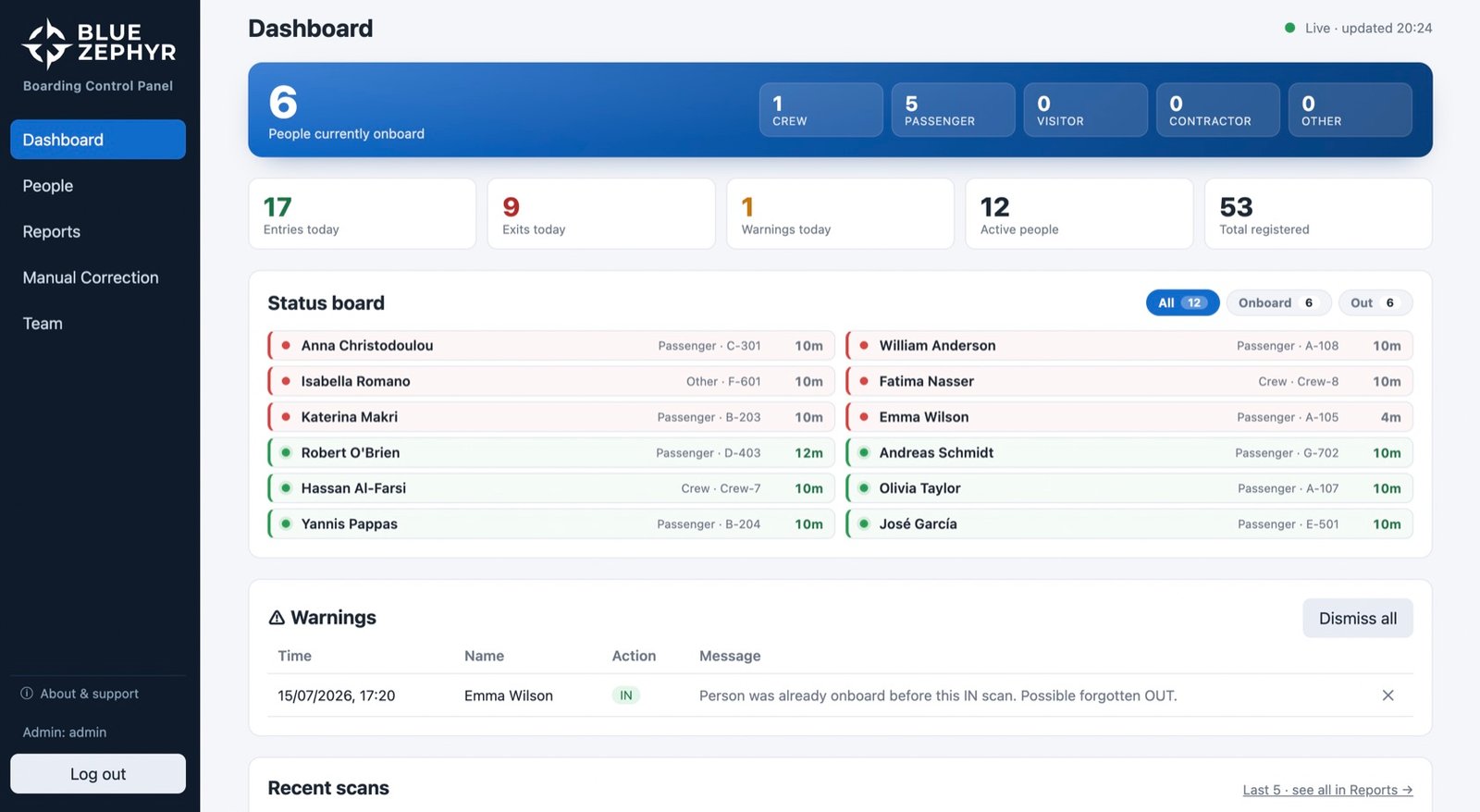Click the Warnings triangle icon

pos(277,618)
